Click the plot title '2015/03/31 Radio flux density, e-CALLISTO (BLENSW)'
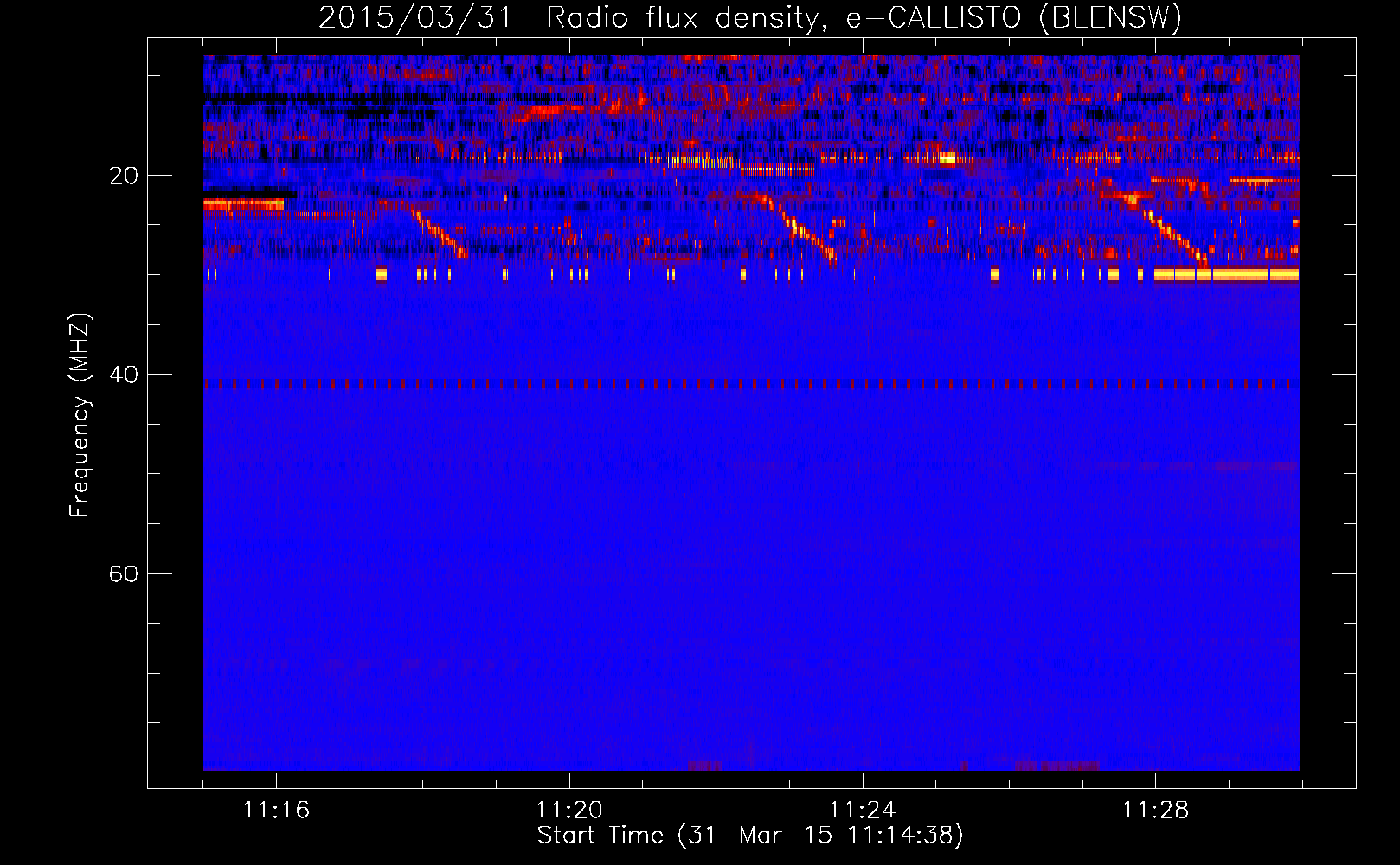This screenshot has height=865, width=1400. point(750,18)
